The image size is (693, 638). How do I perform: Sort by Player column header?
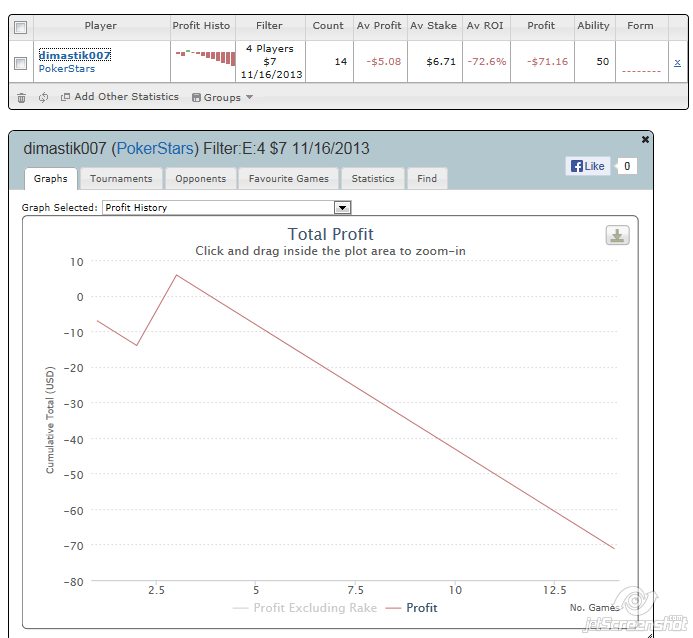pyautogui.click(x=101, y=26)
